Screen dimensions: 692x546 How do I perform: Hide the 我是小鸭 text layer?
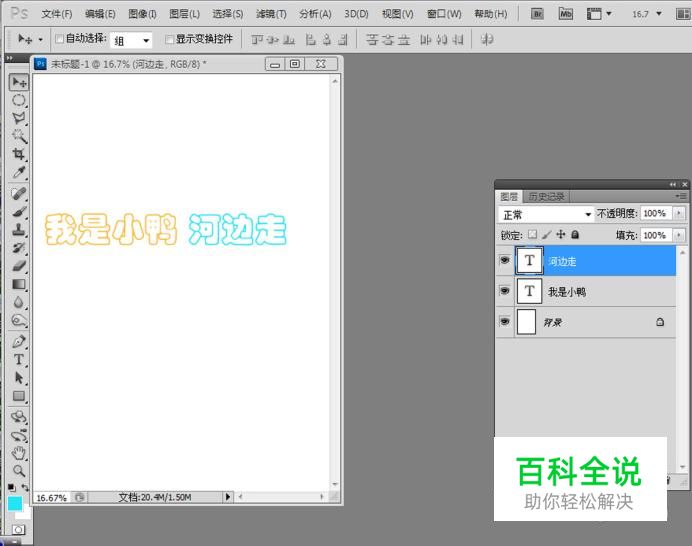505,291
